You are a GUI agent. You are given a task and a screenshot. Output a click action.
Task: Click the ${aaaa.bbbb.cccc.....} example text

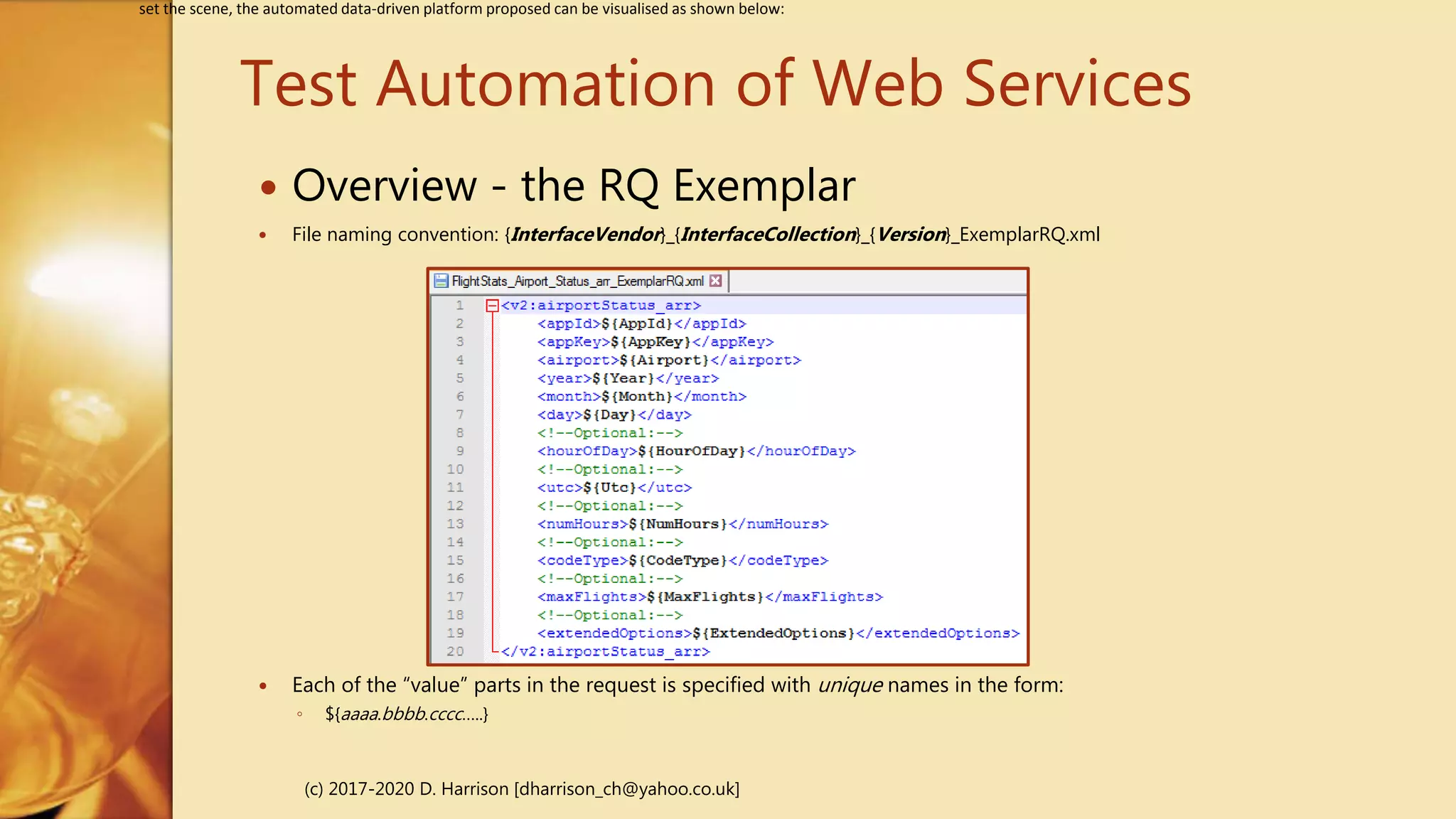point(407,714)
